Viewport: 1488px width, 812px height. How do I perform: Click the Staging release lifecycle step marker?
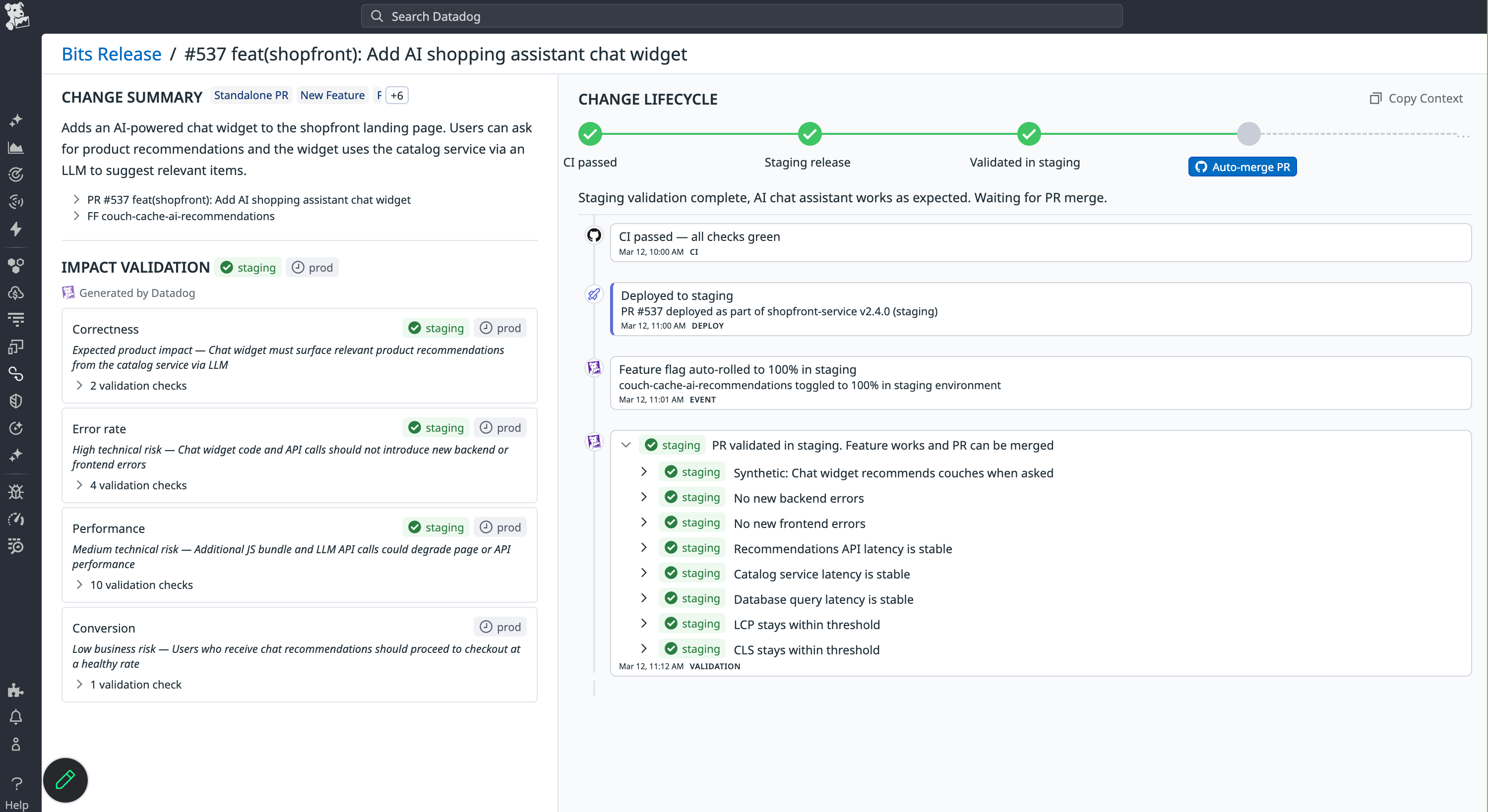pyautogui.click(x=809, y=134)
